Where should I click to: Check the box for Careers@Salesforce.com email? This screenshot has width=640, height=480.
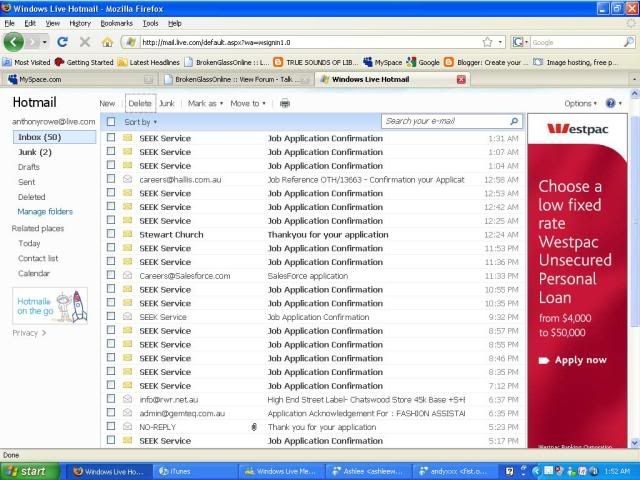pyautogui.click(x=111, y=275)
